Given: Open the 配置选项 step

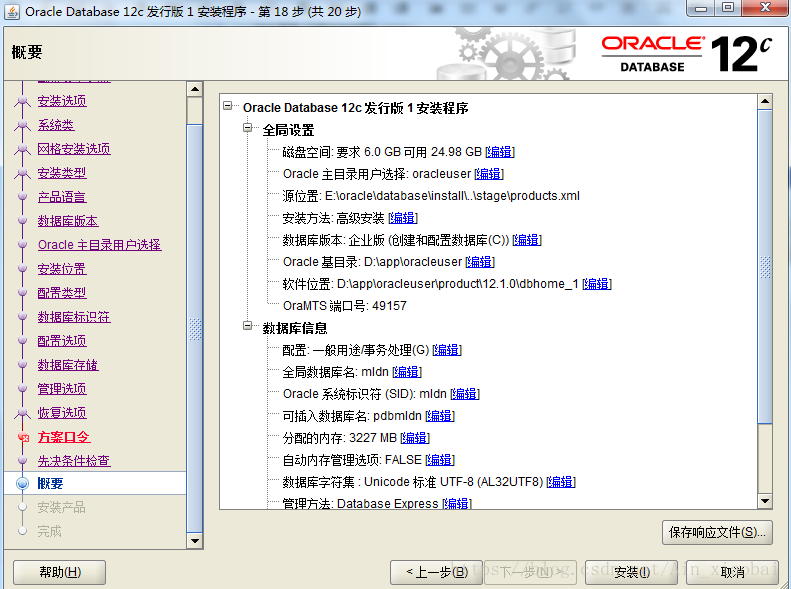Looking at the screenshot, I should [x=62, y=341].
